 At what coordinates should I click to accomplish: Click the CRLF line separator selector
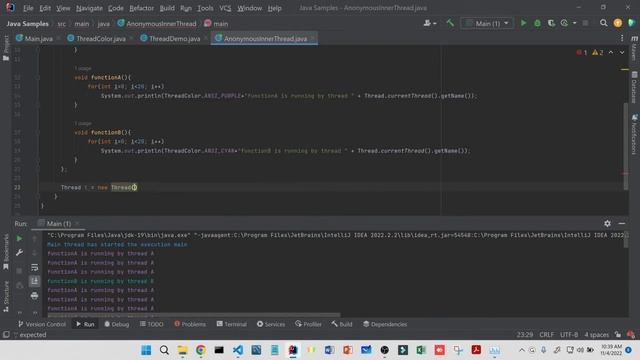click(x=547, y=335)
